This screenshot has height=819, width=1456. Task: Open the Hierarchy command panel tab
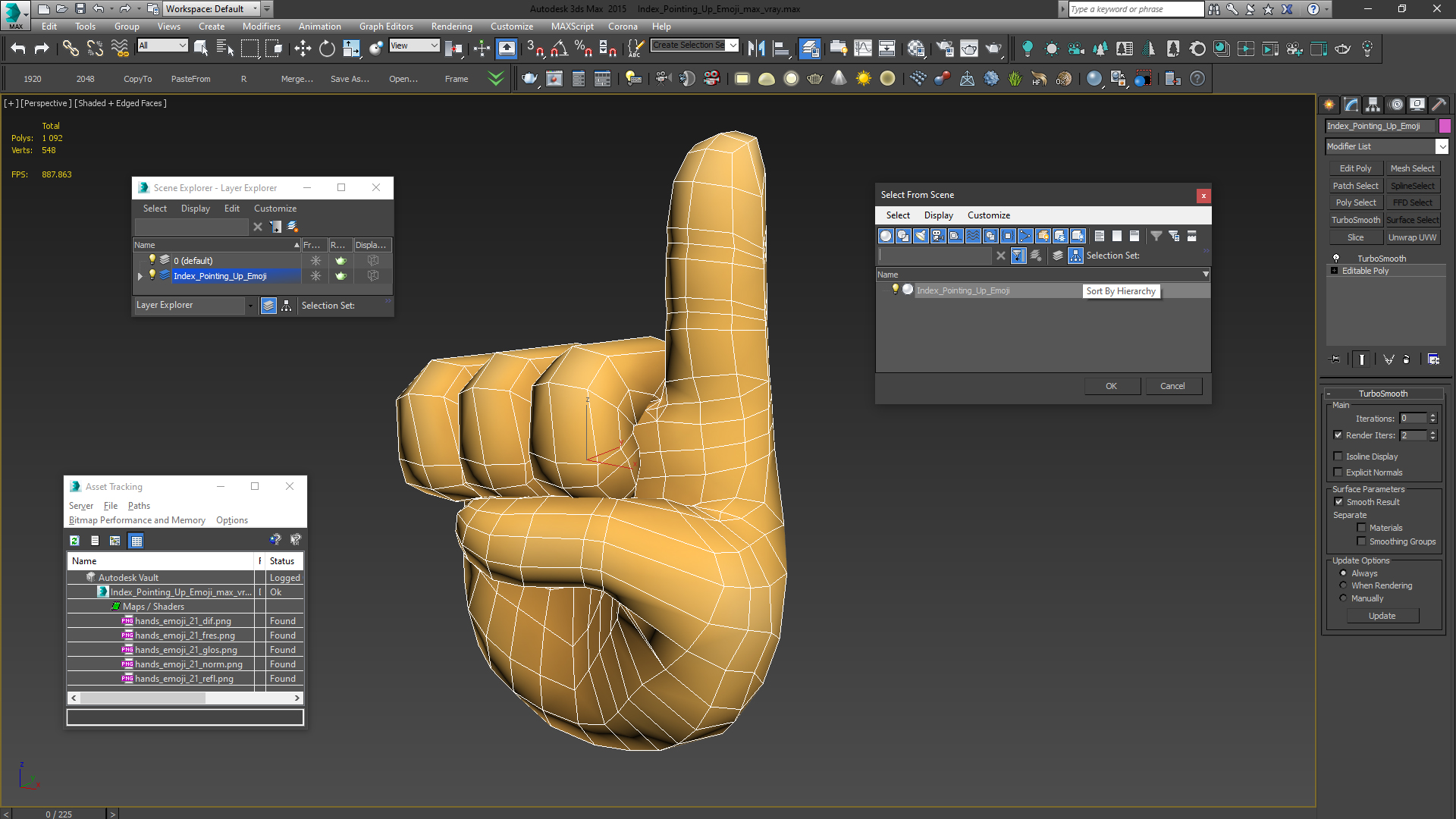tap(1373, 105)
